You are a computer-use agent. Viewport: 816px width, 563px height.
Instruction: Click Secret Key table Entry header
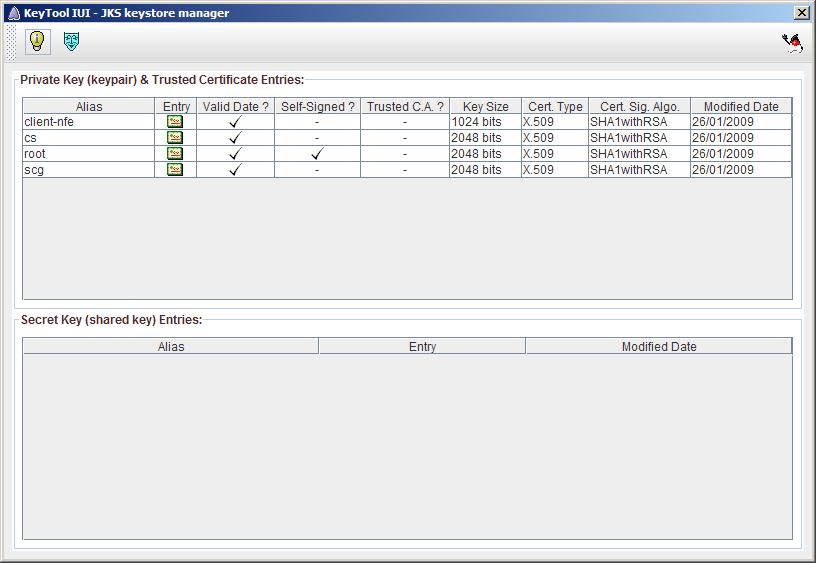tap(422, 346)
